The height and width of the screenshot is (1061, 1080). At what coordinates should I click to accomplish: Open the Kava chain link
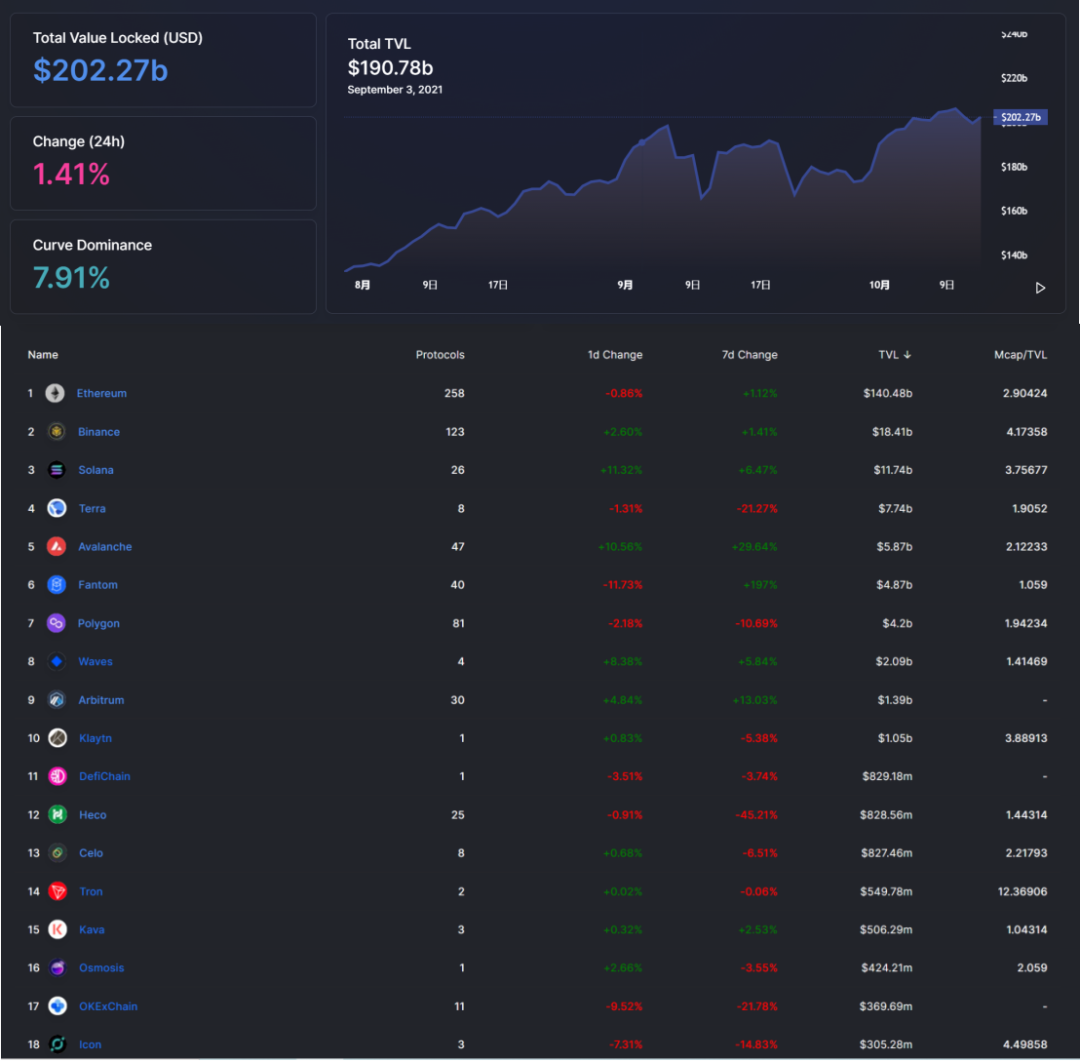click(92, 929)
